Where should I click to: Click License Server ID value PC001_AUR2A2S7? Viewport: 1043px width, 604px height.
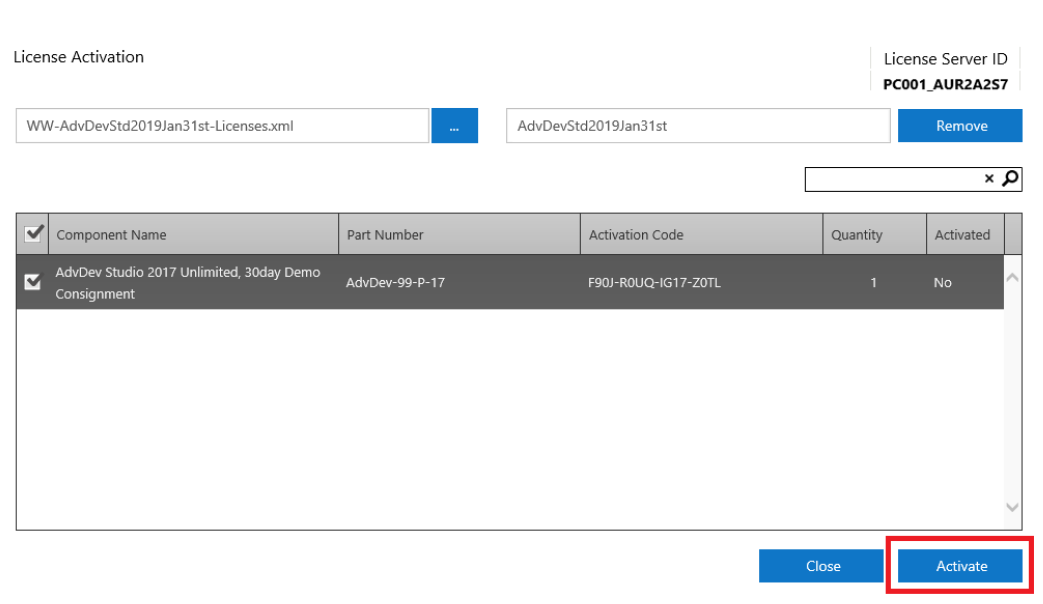coord(945,84)
